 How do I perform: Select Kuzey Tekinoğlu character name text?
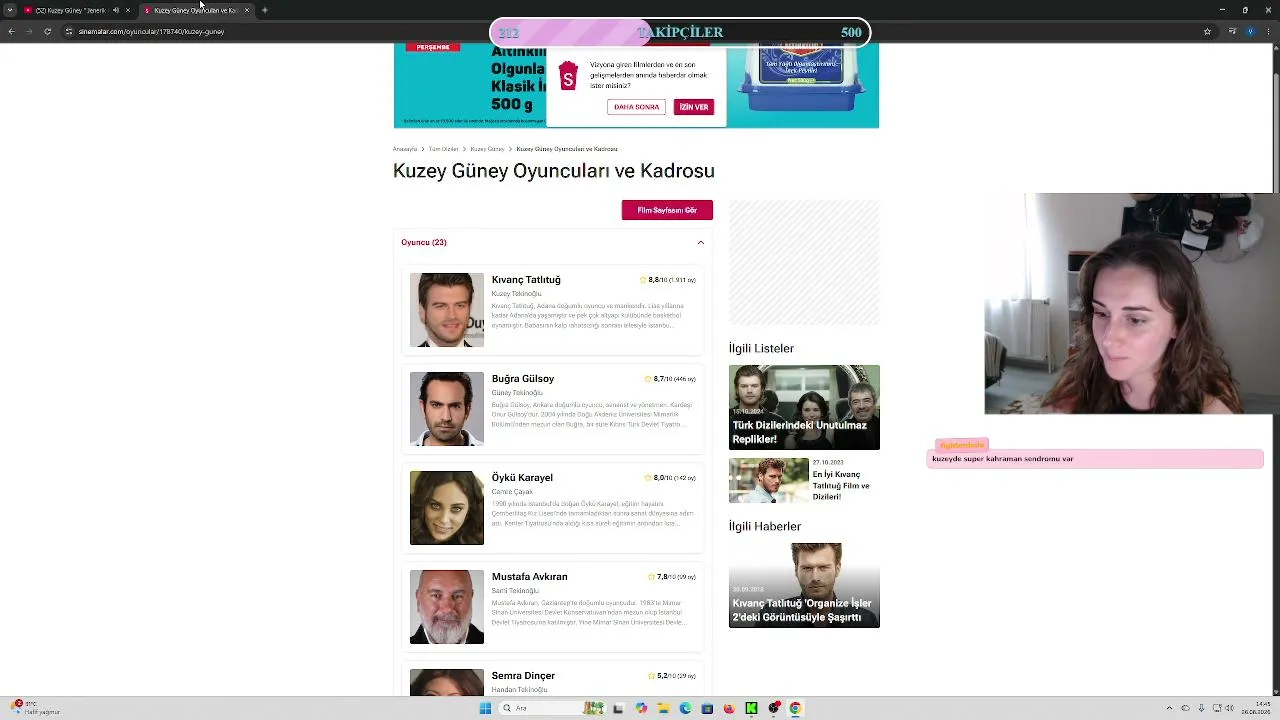coord(516,294)
